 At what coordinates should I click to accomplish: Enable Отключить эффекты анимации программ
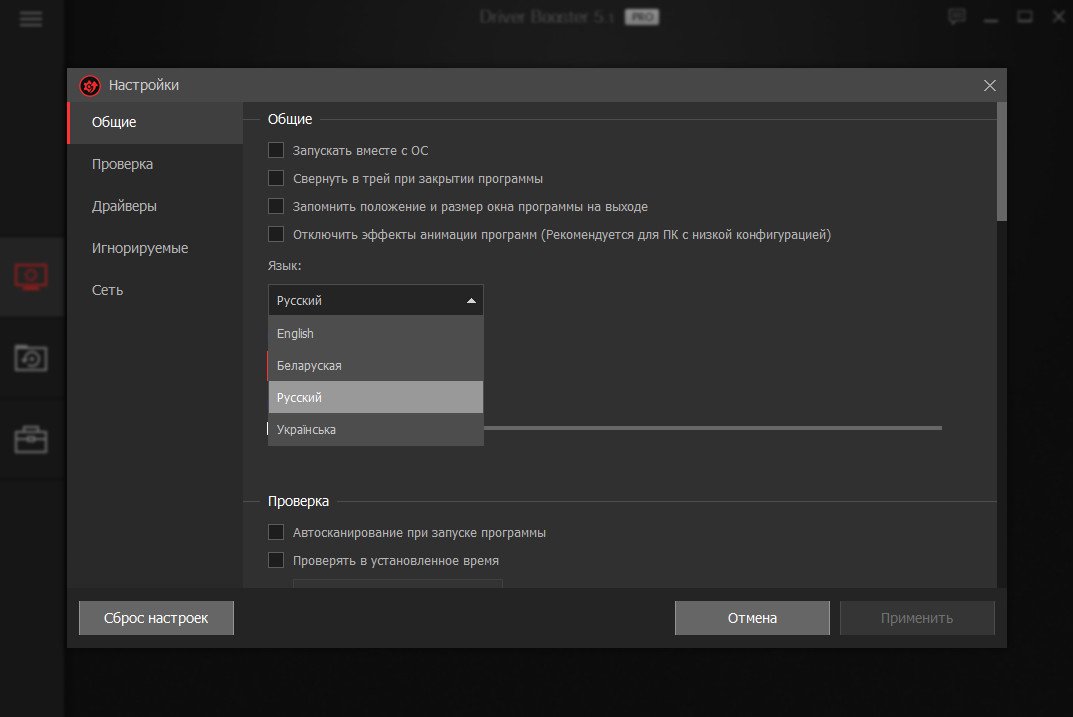point(277,235)
